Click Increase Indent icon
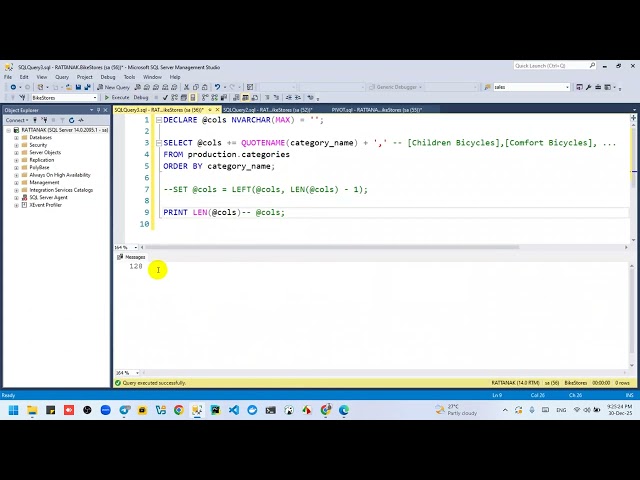This screenshot has width=640, height=480. (298, 98)
